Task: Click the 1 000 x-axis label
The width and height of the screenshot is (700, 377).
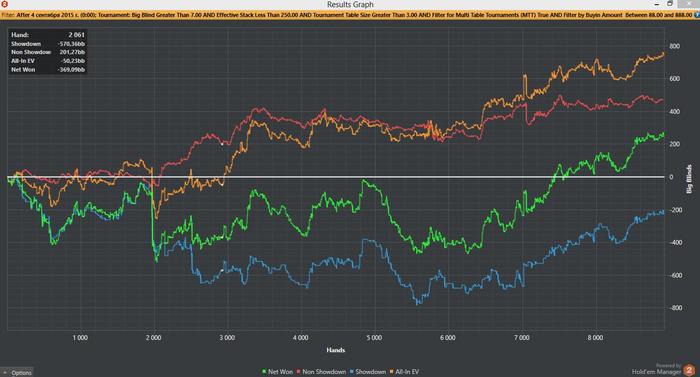Action: point(80,338)
